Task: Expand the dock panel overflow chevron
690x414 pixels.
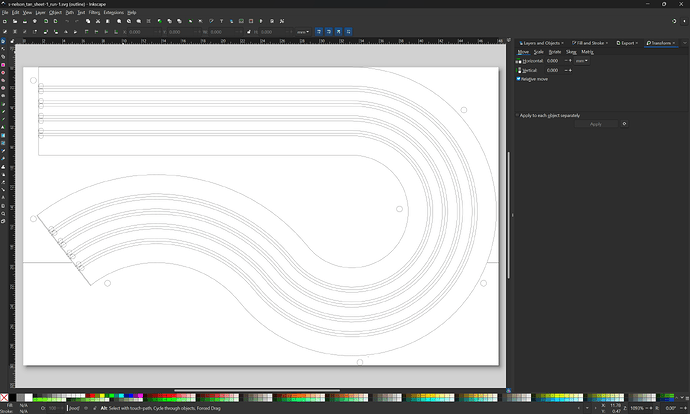Action: [x=683, y=43]
